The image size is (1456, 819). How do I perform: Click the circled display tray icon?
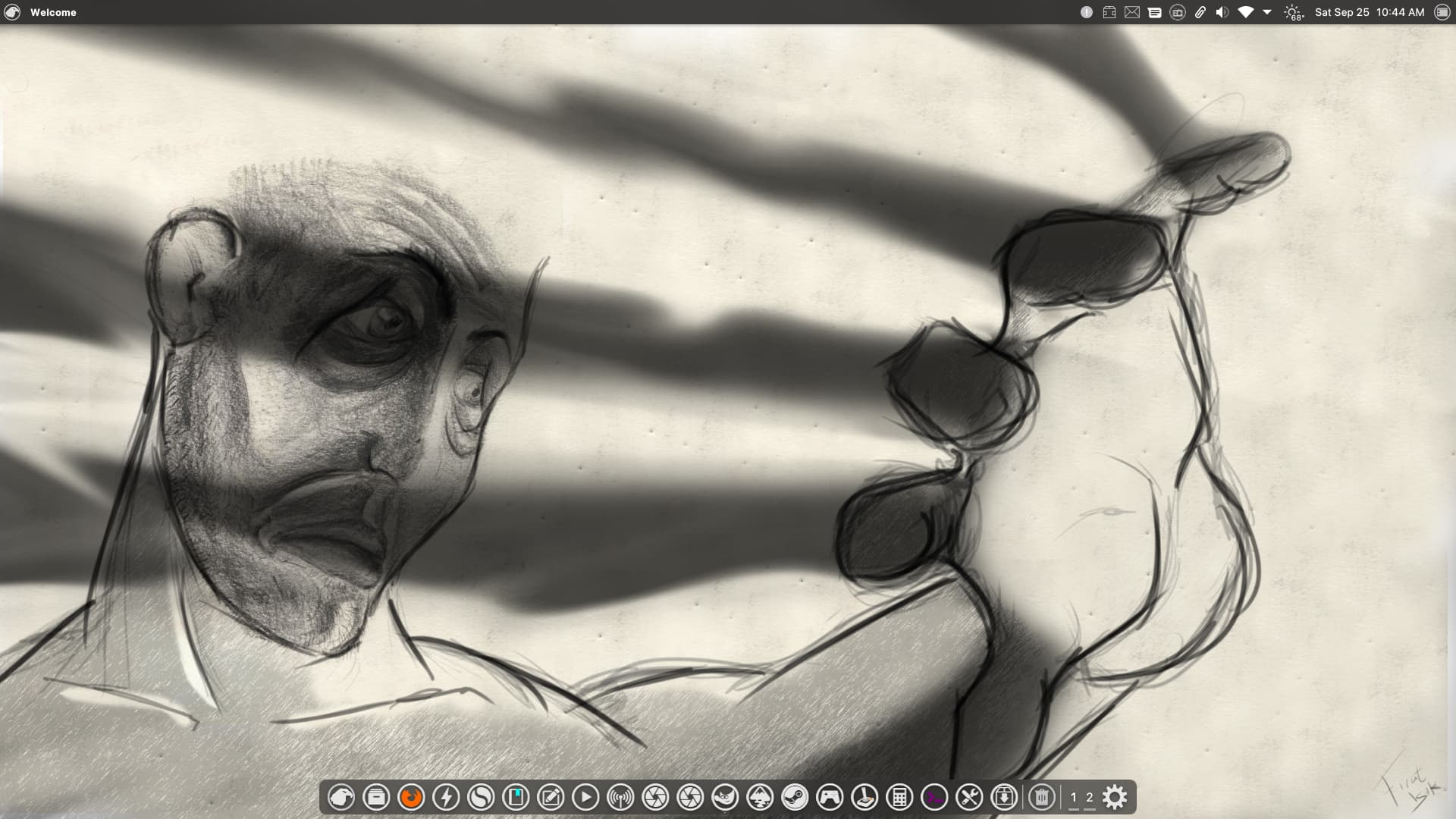(x=1178, y=12)
